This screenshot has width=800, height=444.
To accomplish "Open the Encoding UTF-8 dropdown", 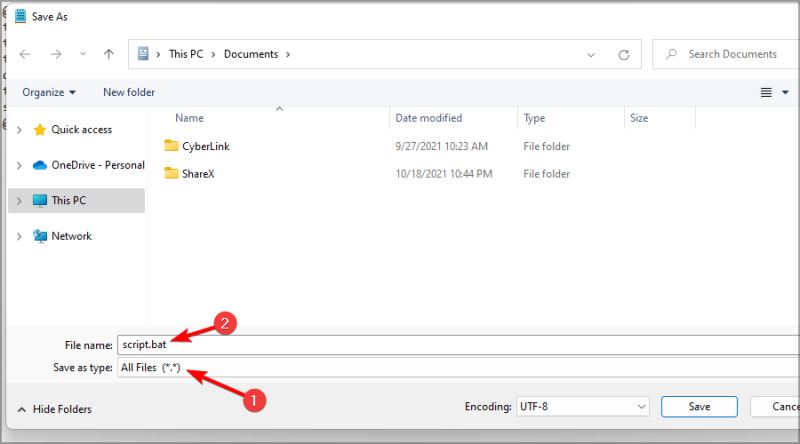I will coord(583,407).
